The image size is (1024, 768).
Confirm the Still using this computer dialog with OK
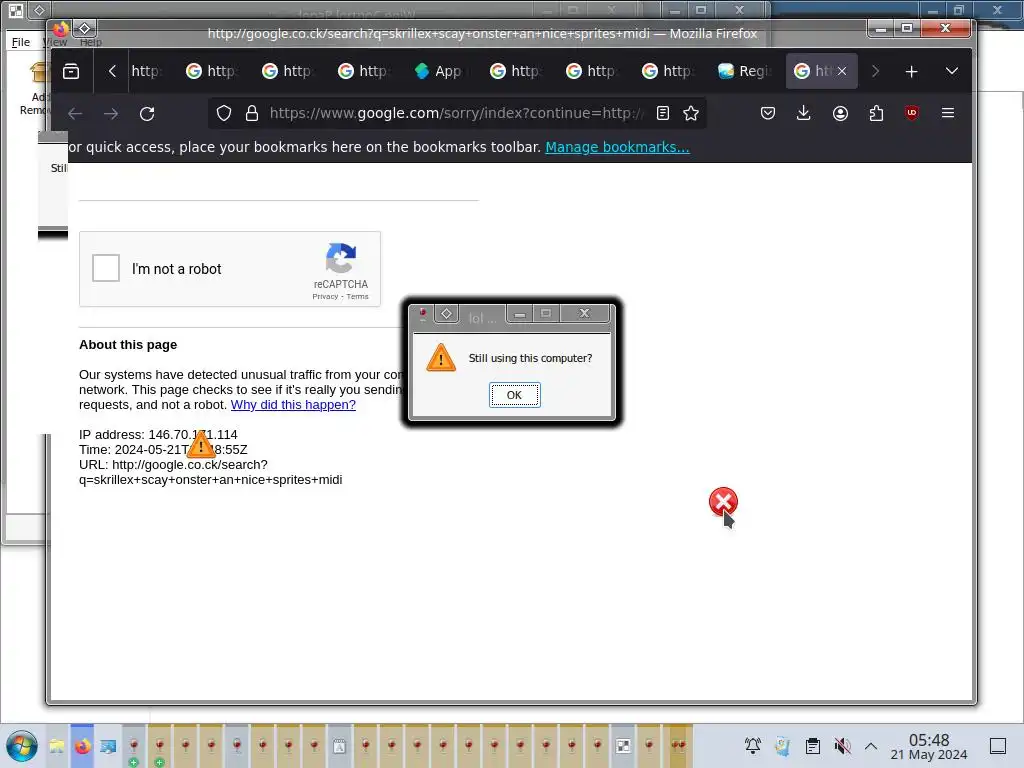click(515, 395)
